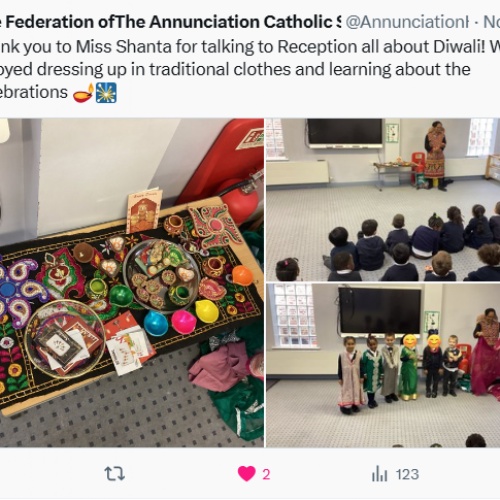500x500 pixels.
Task: Click the post date next to handle
Action: (x=492, y=22)
